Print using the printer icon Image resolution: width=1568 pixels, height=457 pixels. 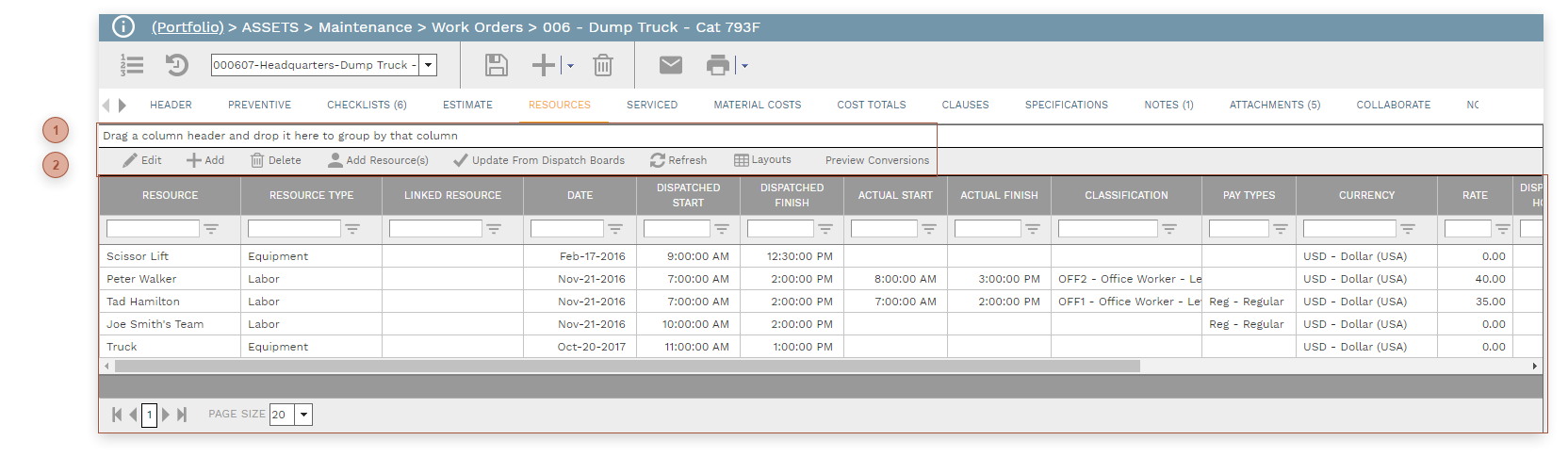(718, 65)
